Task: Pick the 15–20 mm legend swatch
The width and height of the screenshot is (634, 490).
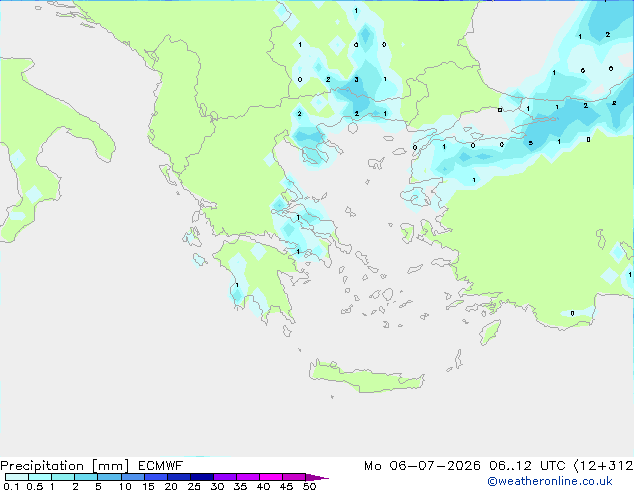Action: (155, 477)
